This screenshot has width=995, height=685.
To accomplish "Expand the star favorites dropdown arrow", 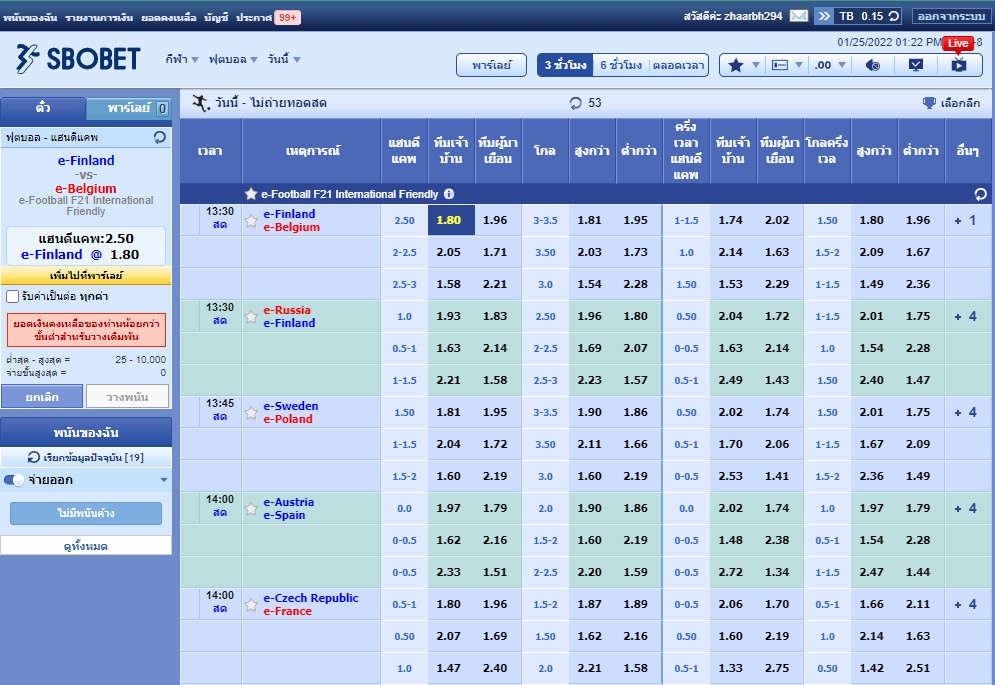I will [755, 65].
